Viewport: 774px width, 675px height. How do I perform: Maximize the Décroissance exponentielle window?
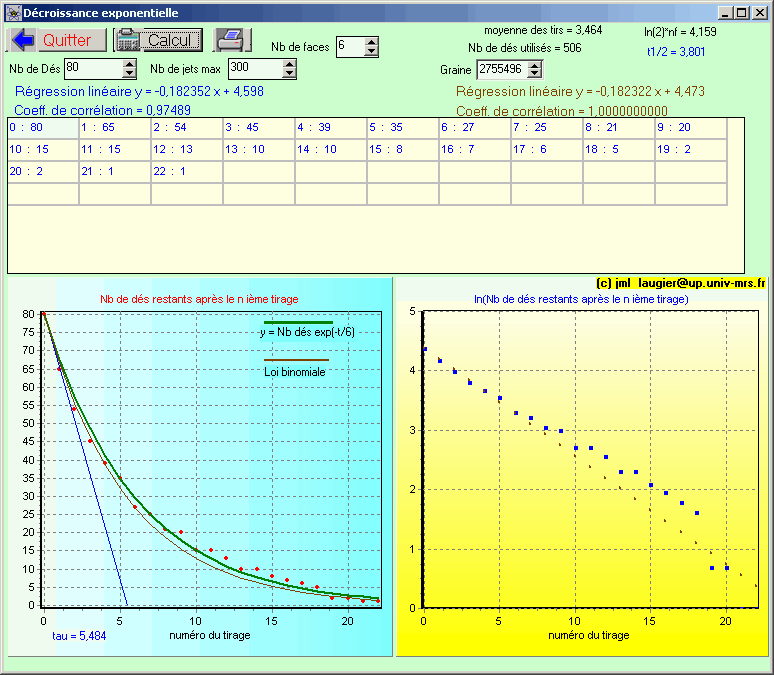click(x=741, y=13)
